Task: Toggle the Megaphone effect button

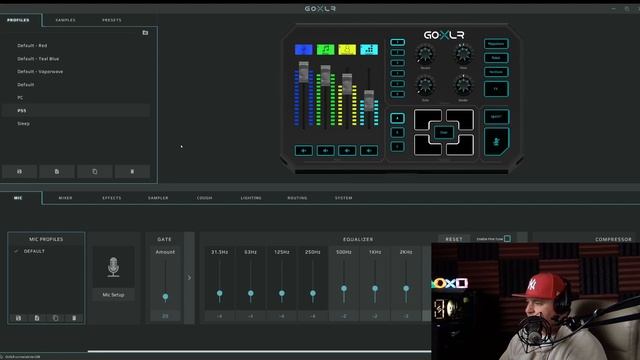Action: coord(496,44)
